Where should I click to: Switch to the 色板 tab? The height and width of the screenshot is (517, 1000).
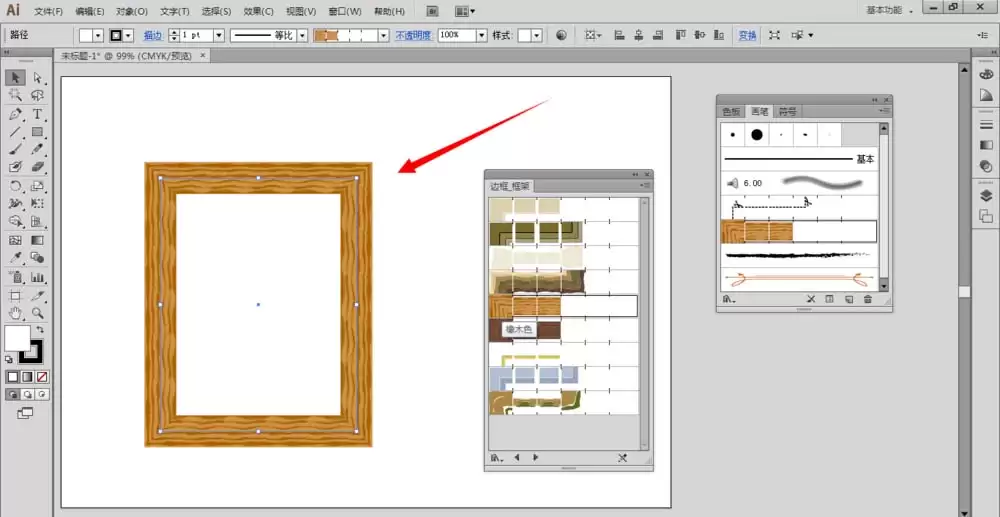pyautogui.click(x=731, y=112)
